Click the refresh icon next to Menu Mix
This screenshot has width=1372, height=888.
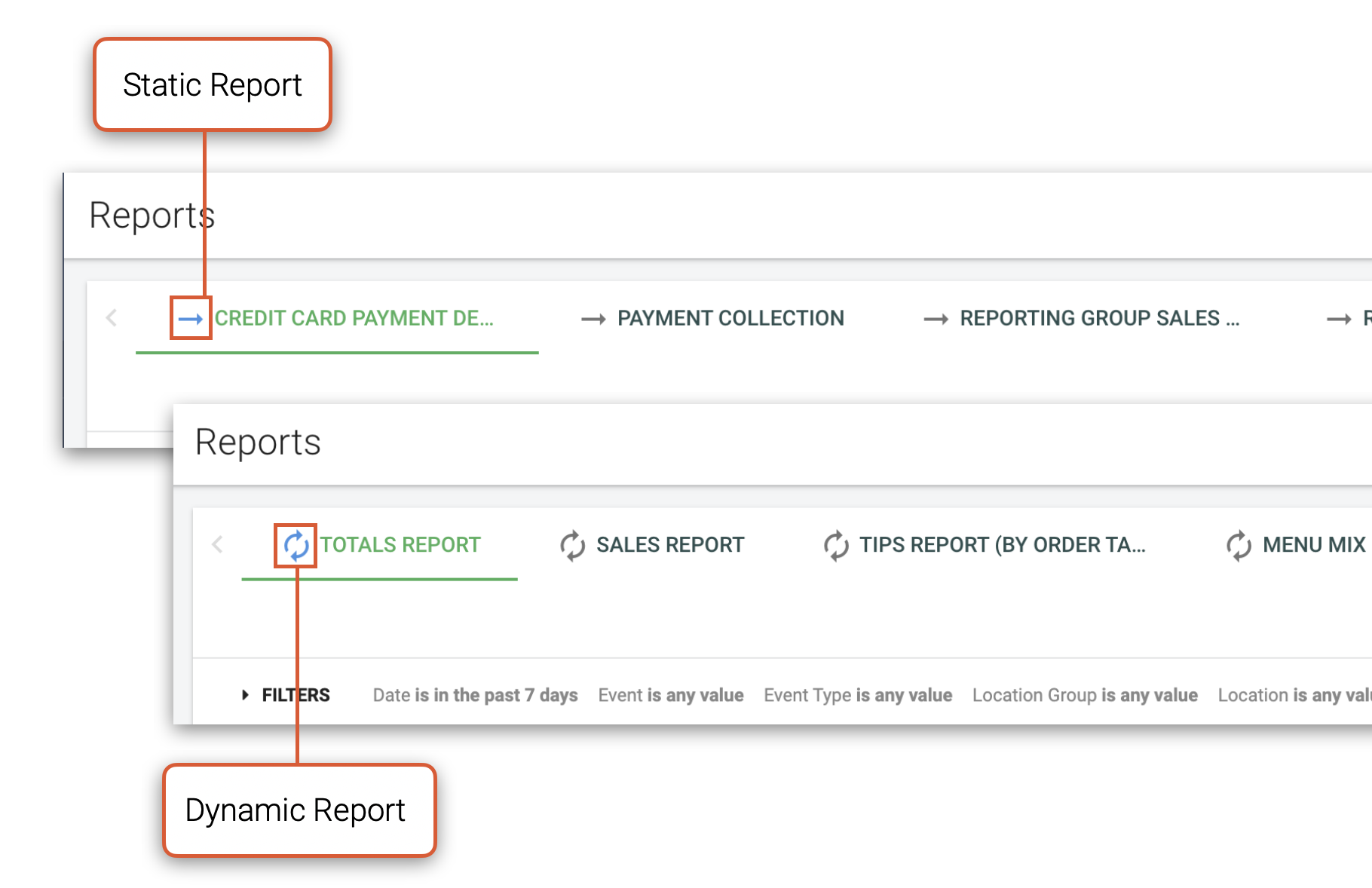pyautogui.click(x=1237, y=545)
